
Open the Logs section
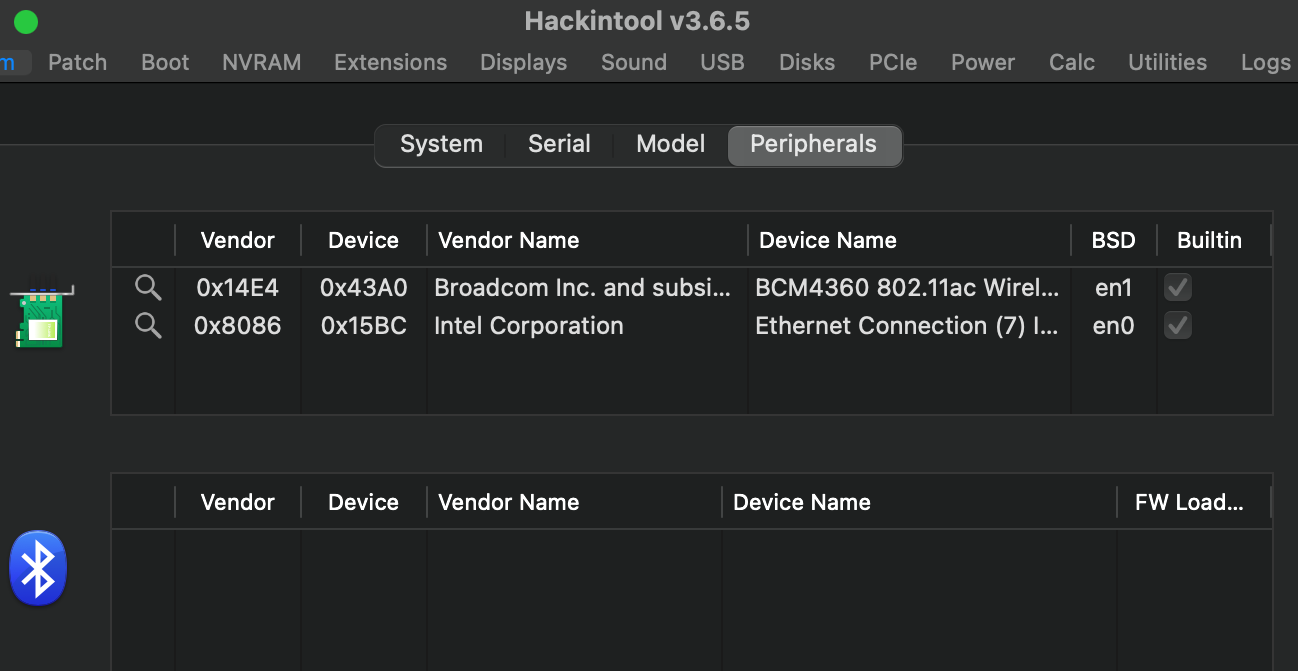coord(1264,62)
